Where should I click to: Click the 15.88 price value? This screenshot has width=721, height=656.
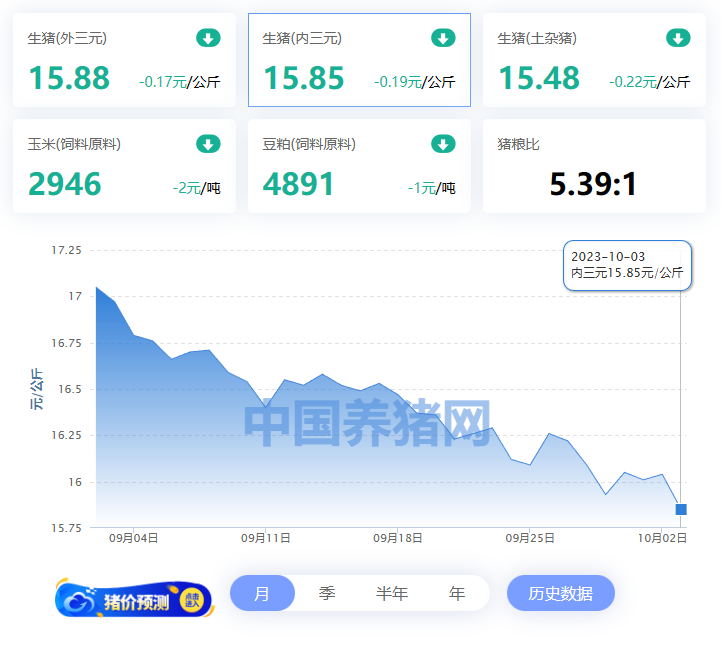pos(69,78)
